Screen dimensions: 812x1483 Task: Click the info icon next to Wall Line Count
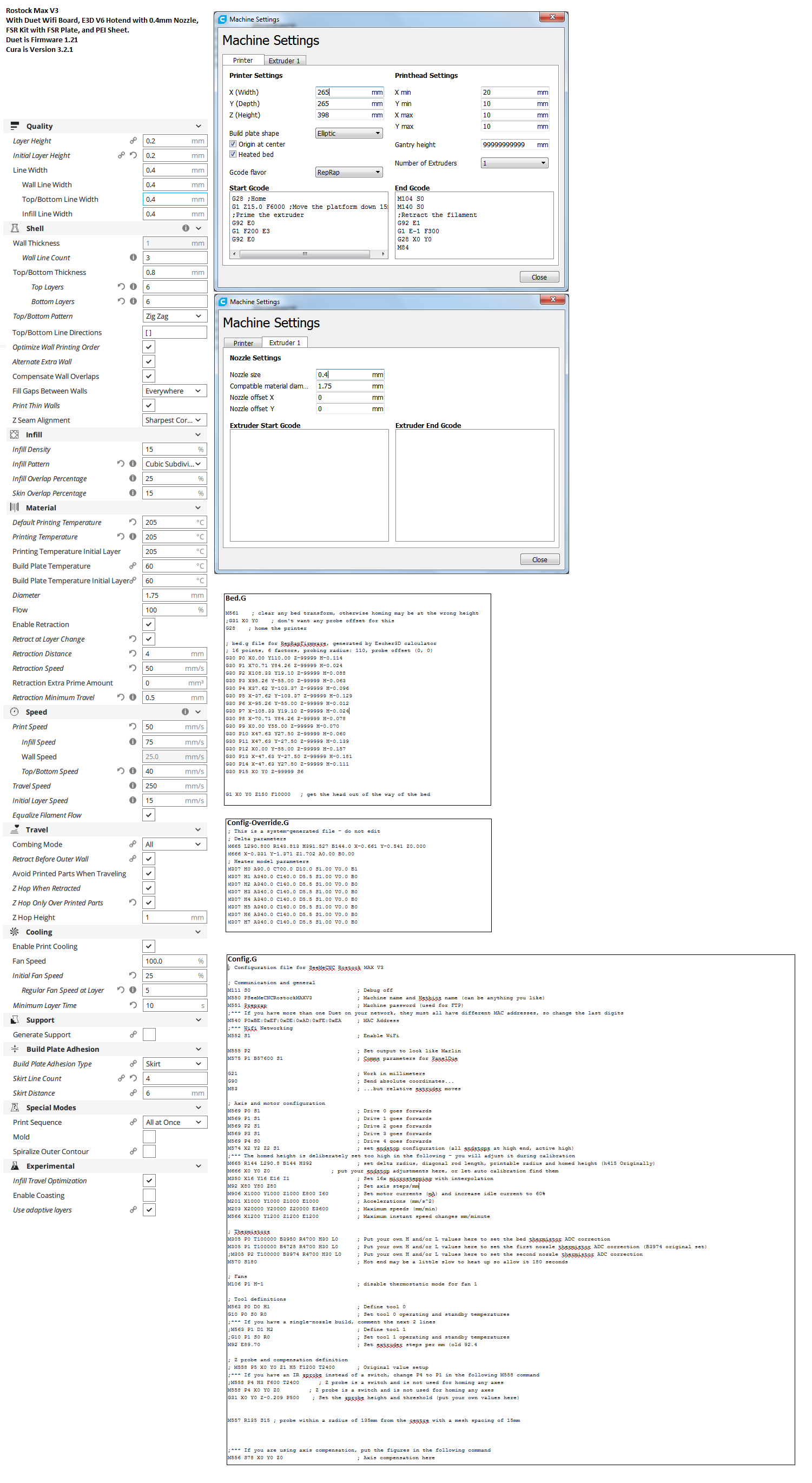(x=133, y=258)
